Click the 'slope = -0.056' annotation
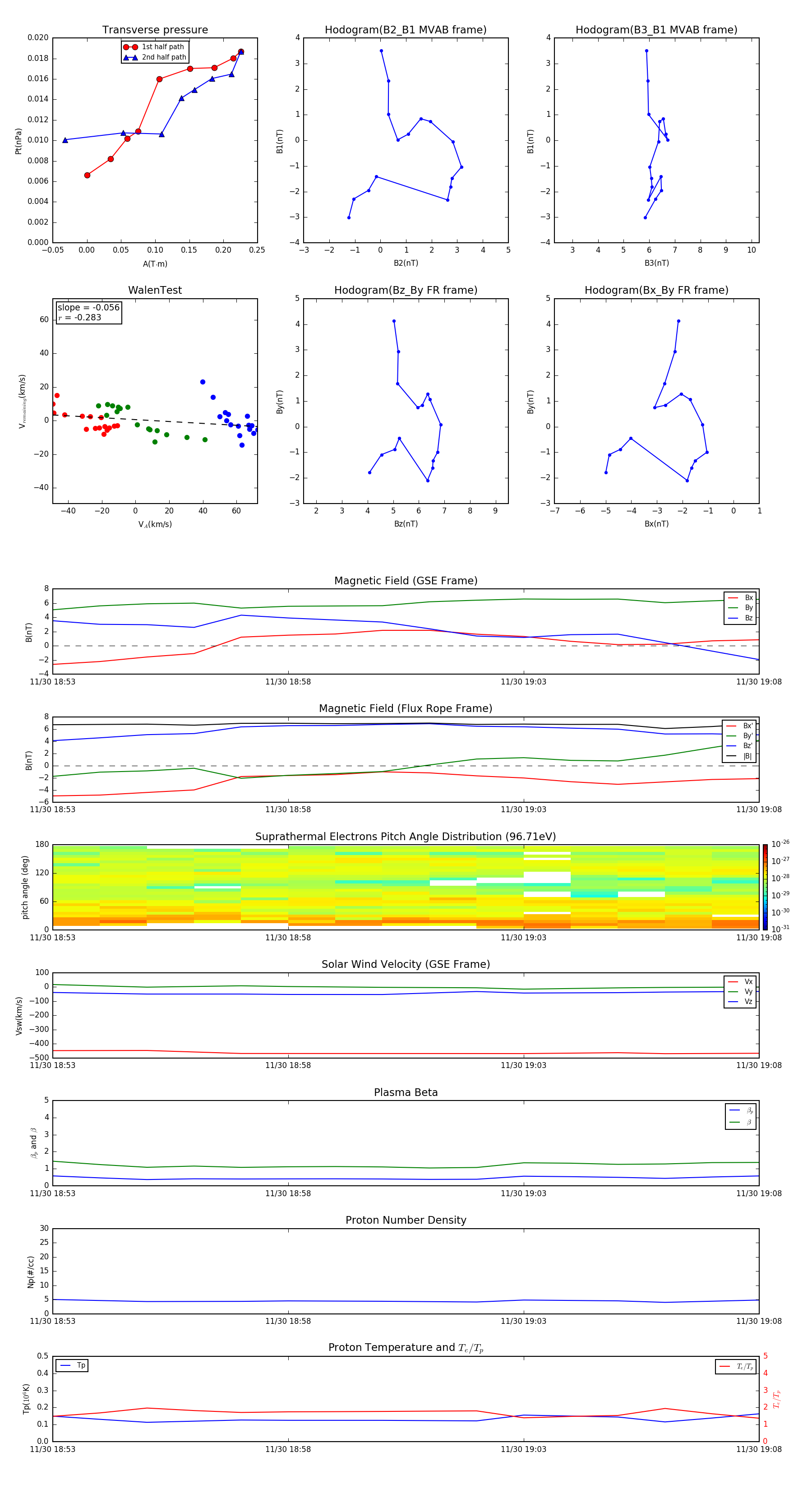 tap(88, 308)
